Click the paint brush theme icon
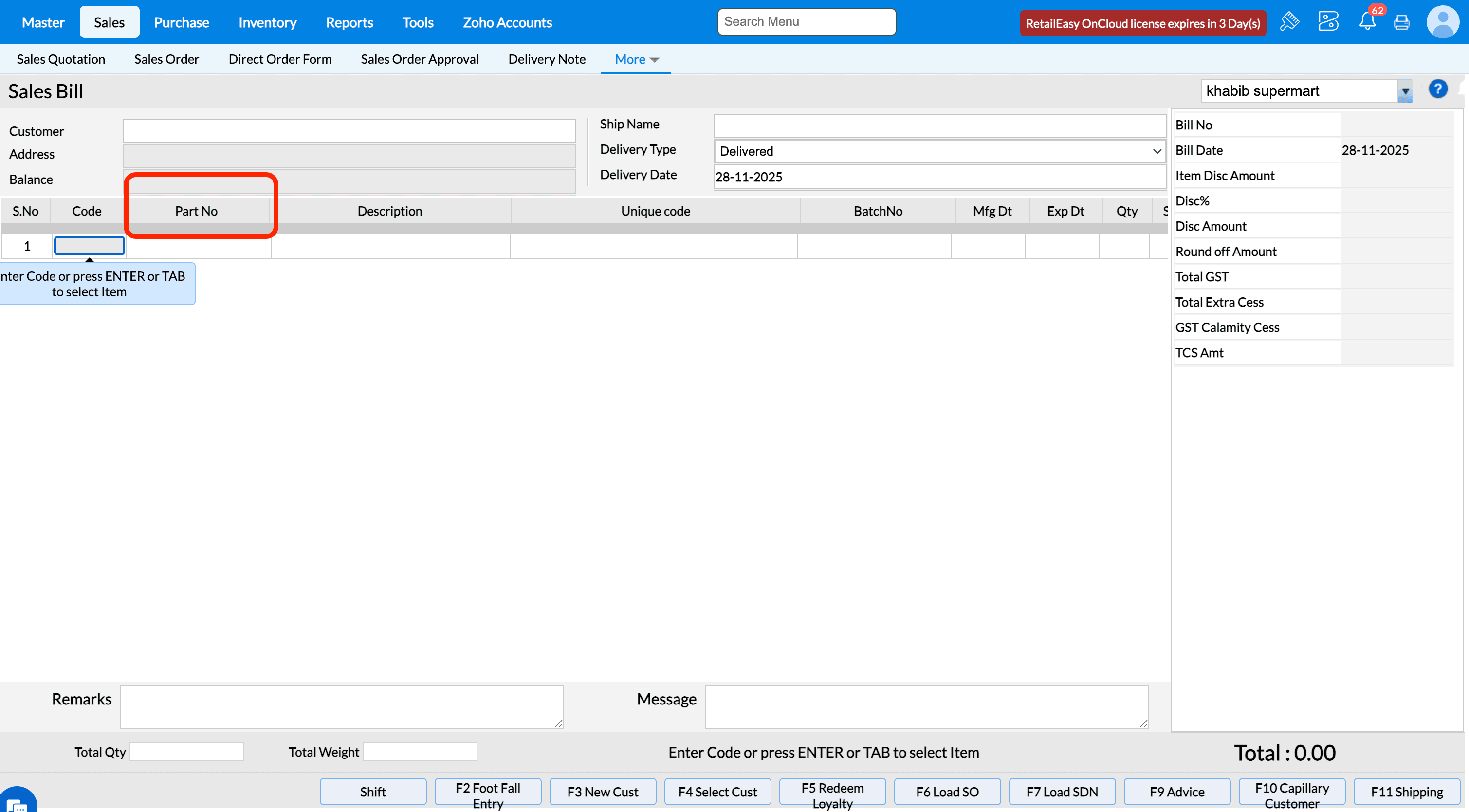 pyautogui.click(x=1289, y=22)
